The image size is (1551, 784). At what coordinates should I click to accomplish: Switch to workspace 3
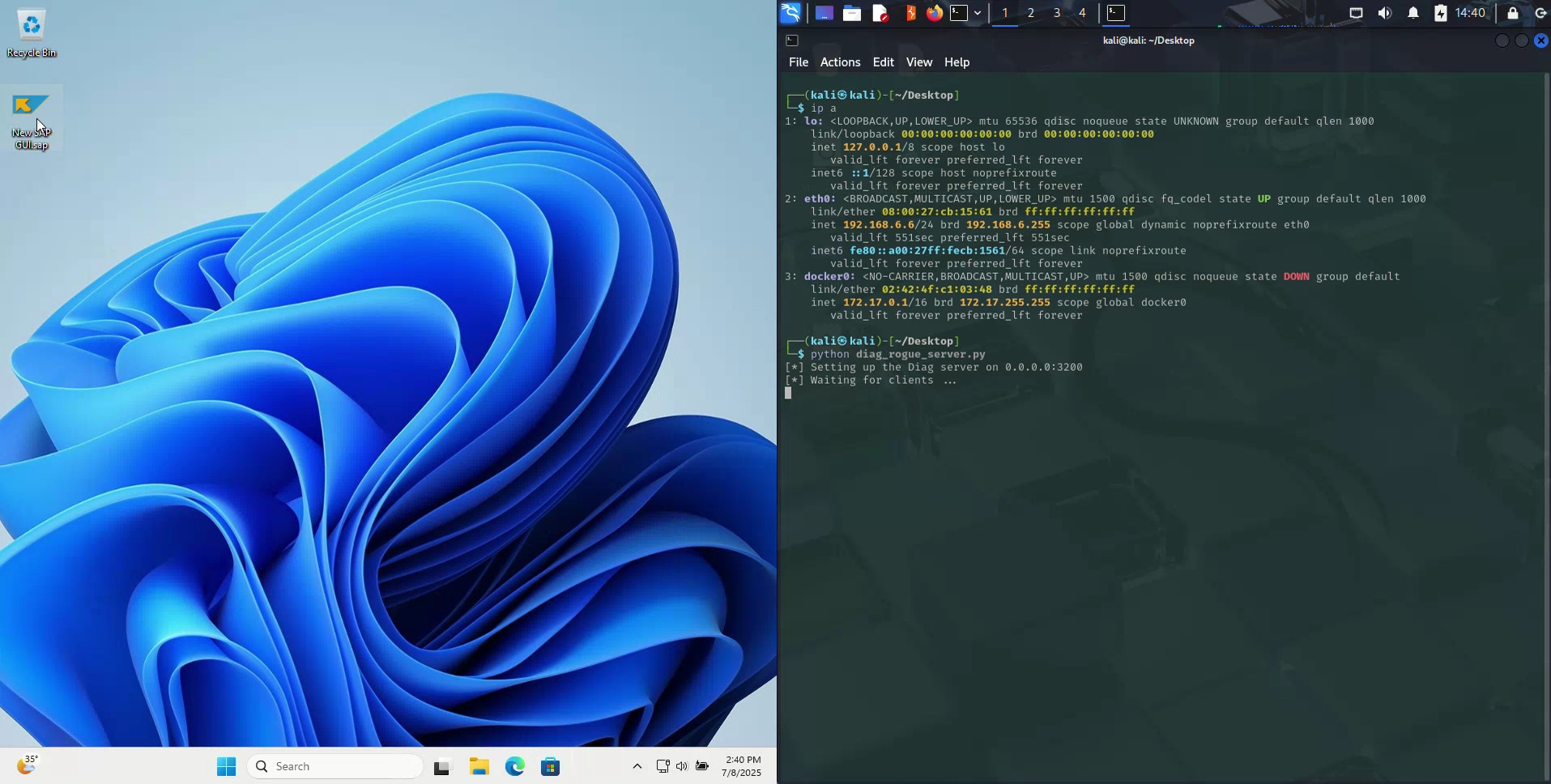(1056, 13)
